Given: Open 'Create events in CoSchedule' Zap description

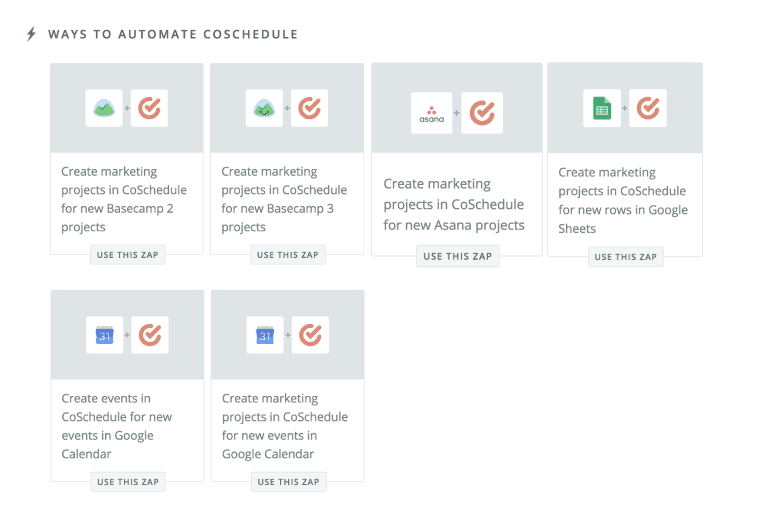Looking at the screenshot, I should tap(116, 426).
